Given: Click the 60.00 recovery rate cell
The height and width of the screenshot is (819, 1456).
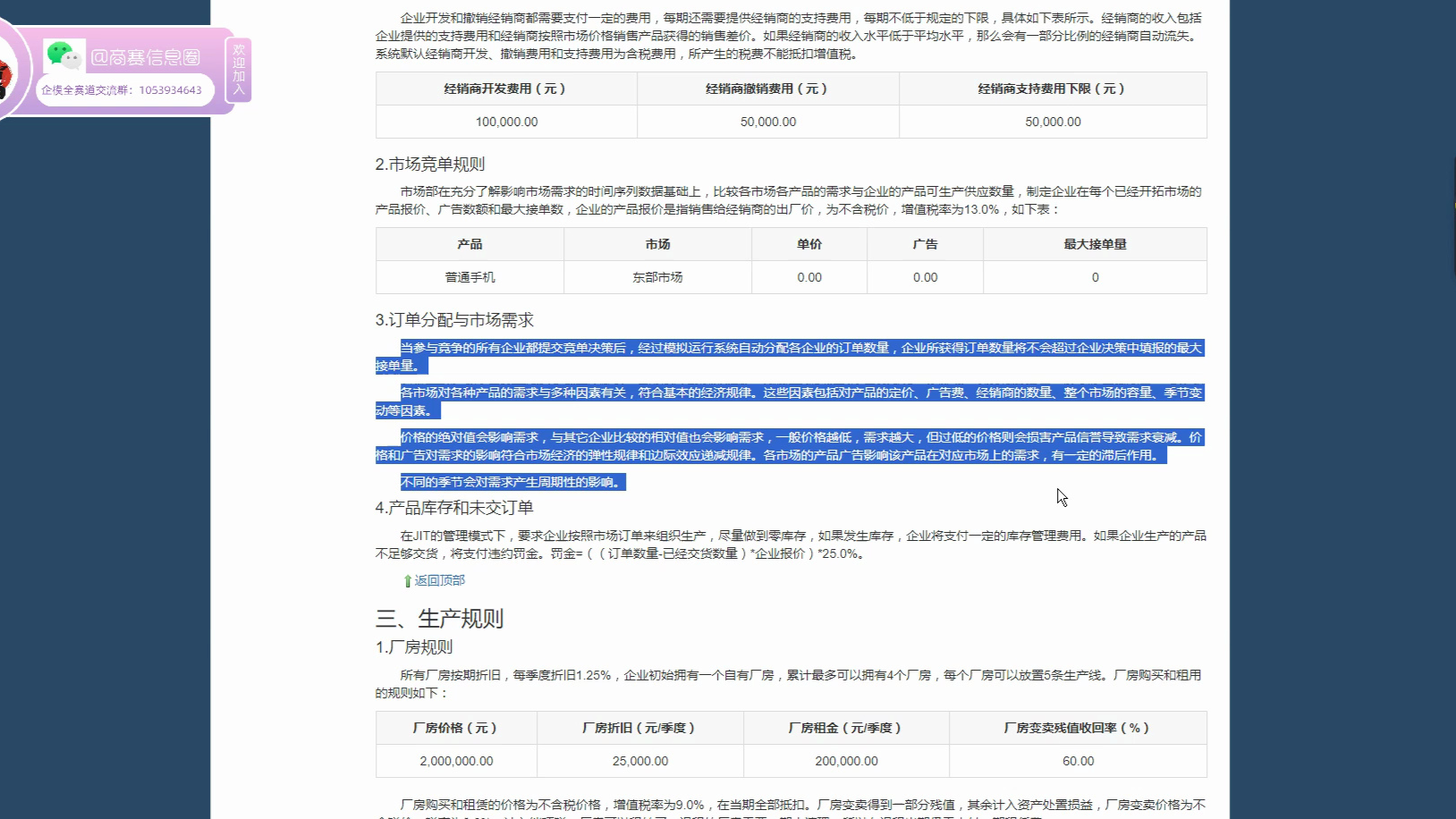Looking at the screenshot, I should click(1078, 761).
